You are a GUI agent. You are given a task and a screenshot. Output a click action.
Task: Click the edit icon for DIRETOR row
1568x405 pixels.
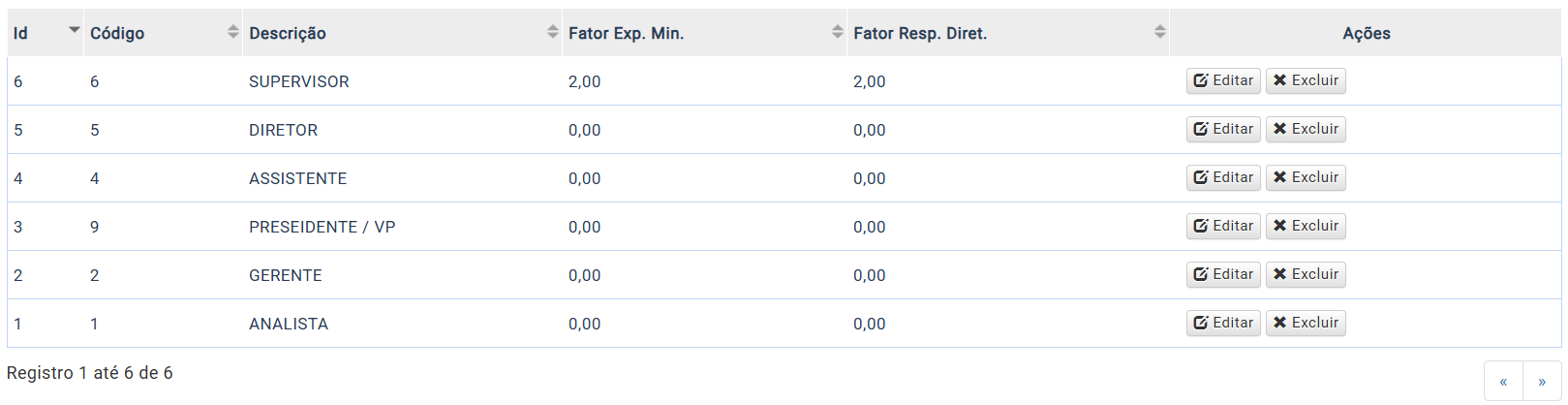click(1201, 129)
